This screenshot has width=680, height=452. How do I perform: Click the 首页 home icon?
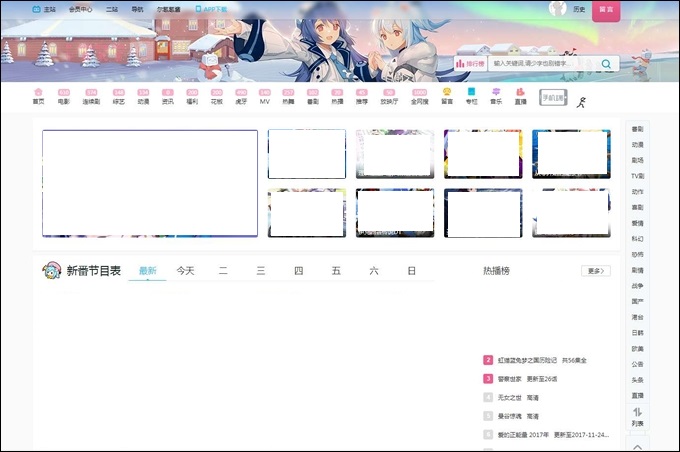(x=38, y=95)
